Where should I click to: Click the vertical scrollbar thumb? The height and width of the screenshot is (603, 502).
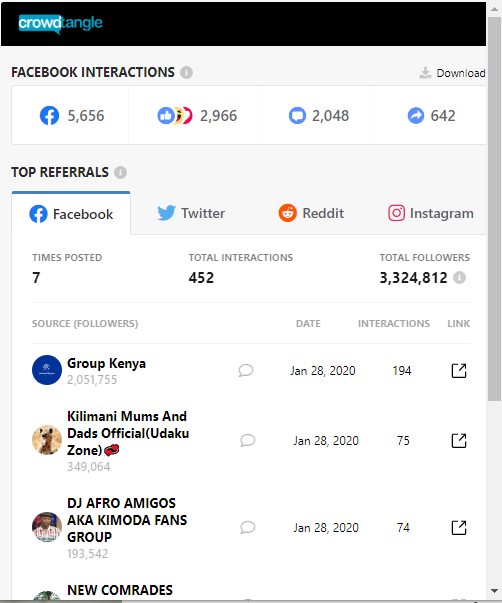click(x=495, y=209)
